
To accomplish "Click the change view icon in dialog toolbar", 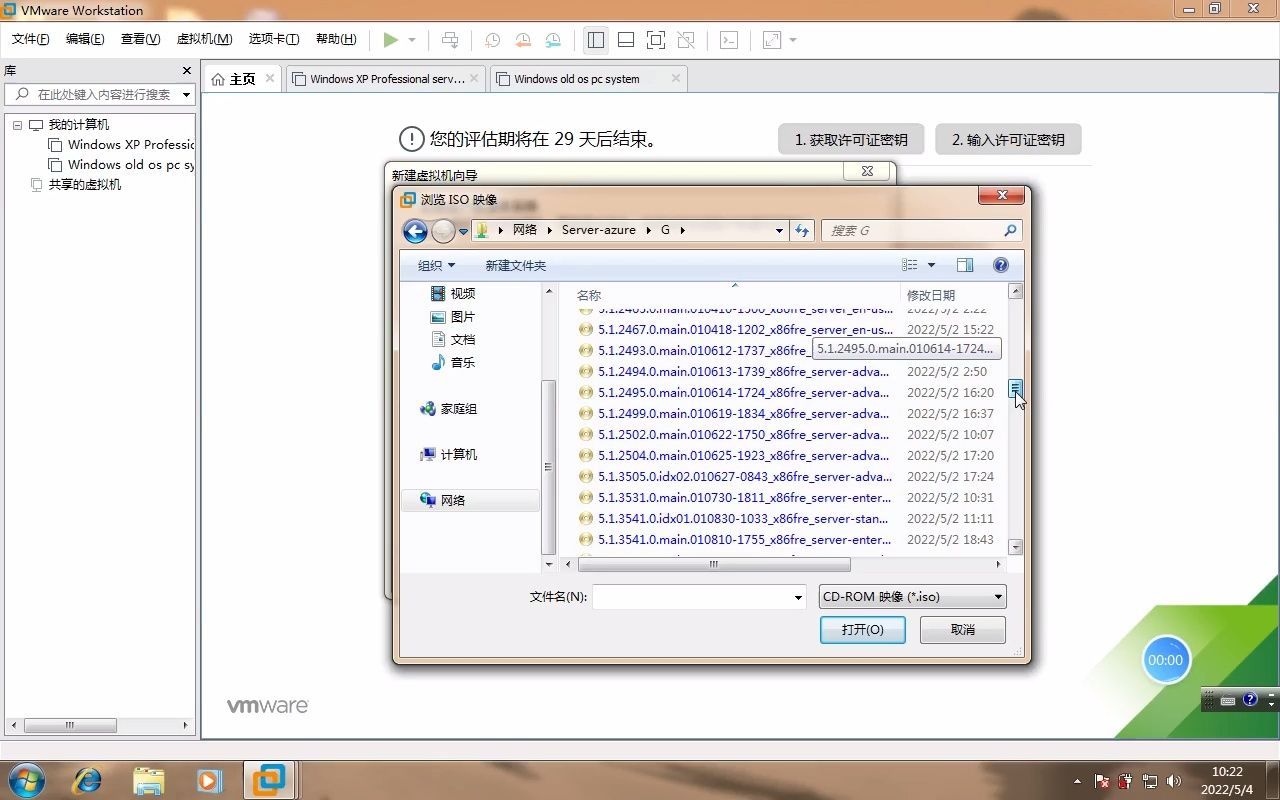I will tap(909, 265).
